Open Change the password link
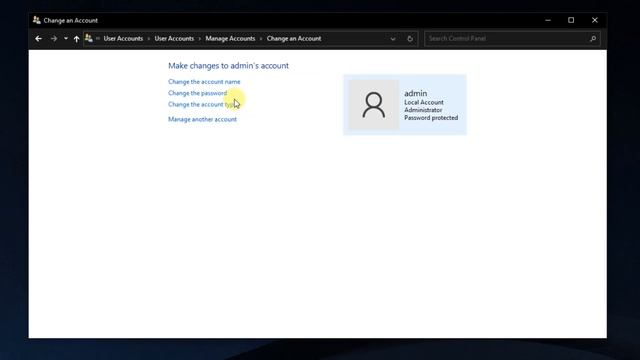This screenshot has height=360, width=640. point(198,93)
